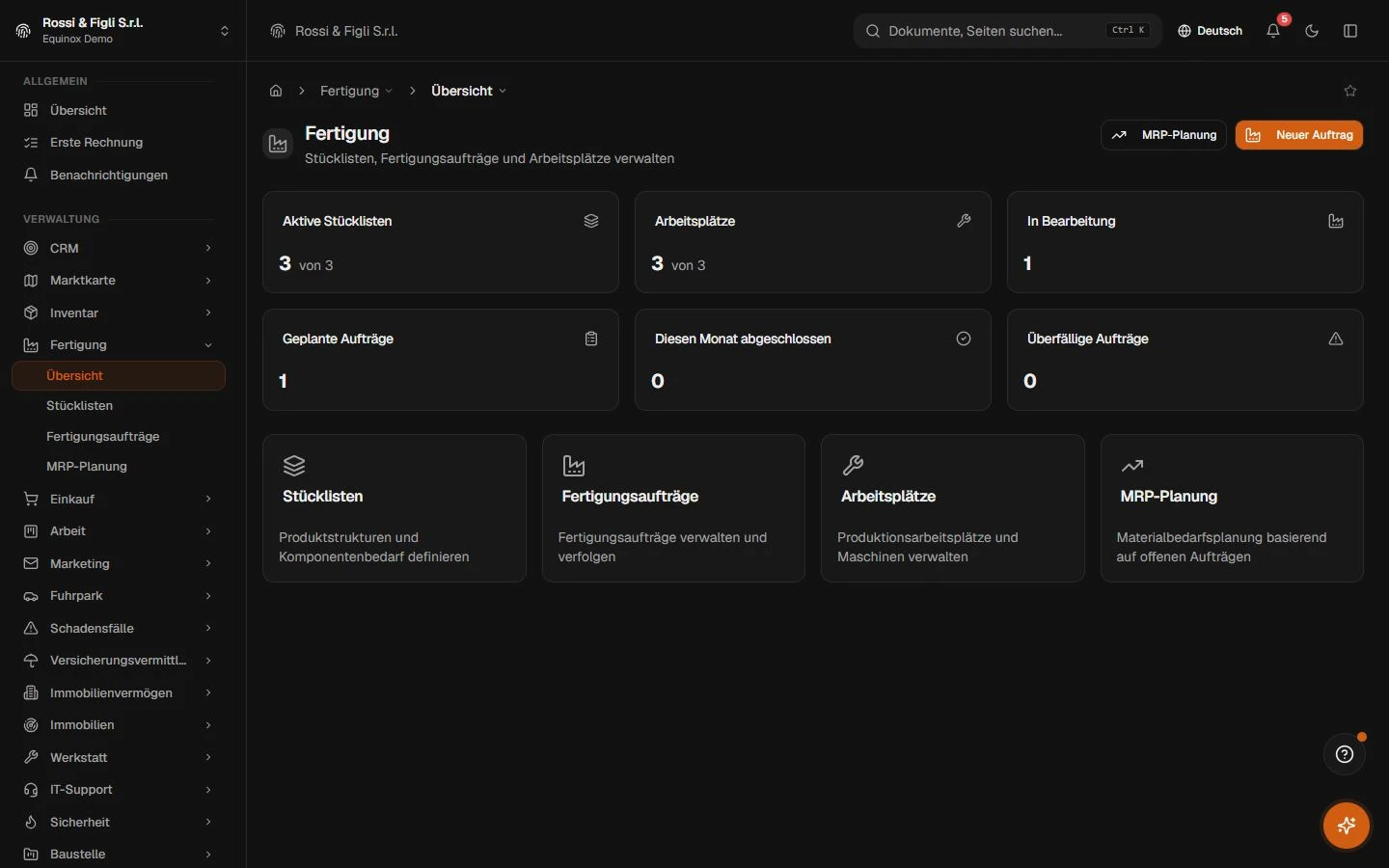Image resolution: width=1389 pixels, height=868 pixels.
Task: Expand the Marktkarte sidebar section
Action: (119, 280)
